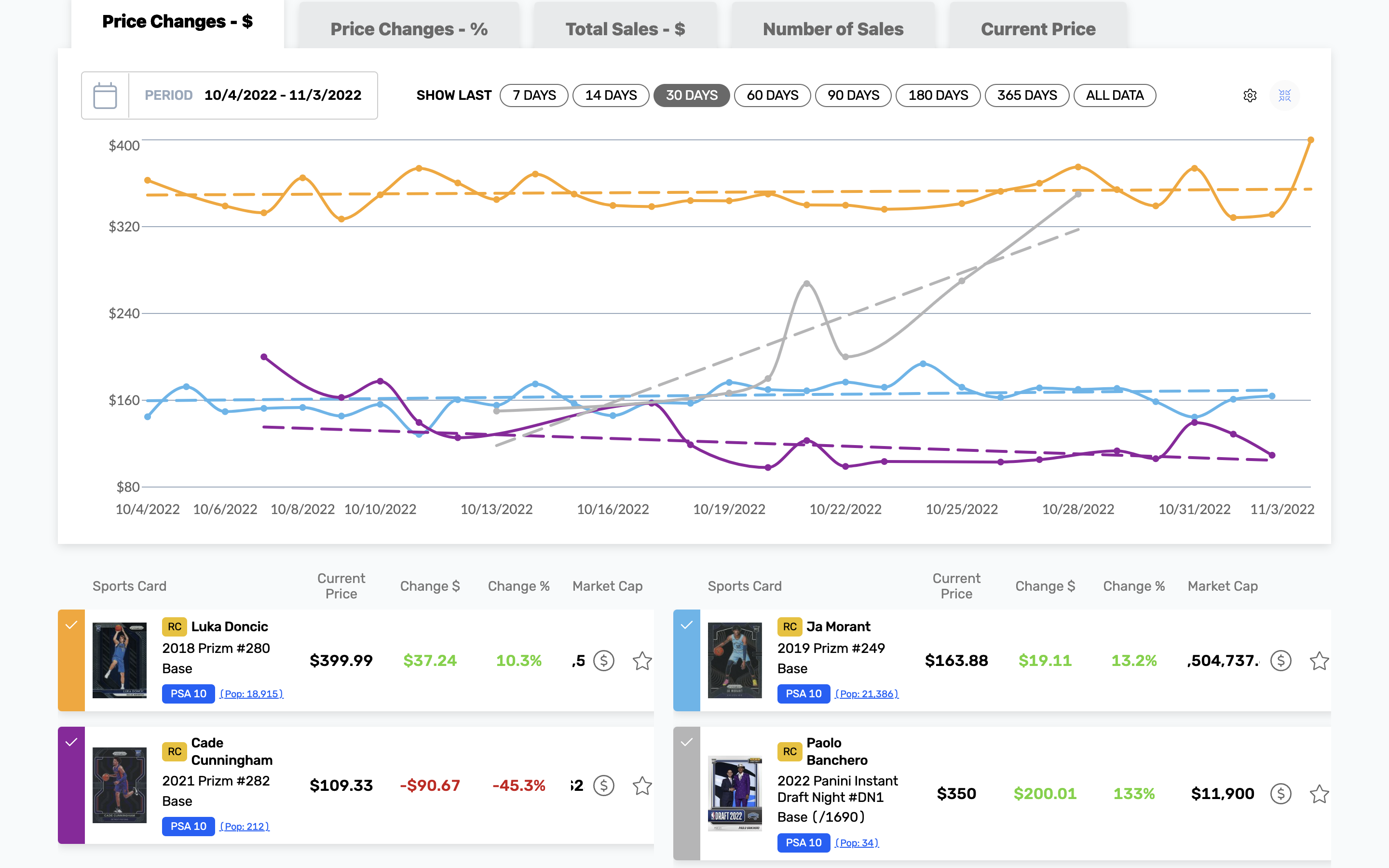Image resolution: width=1389 pixels, height=868 pixels.
Task: Select the 30 DAYS range
Action: tap(692, 95)
